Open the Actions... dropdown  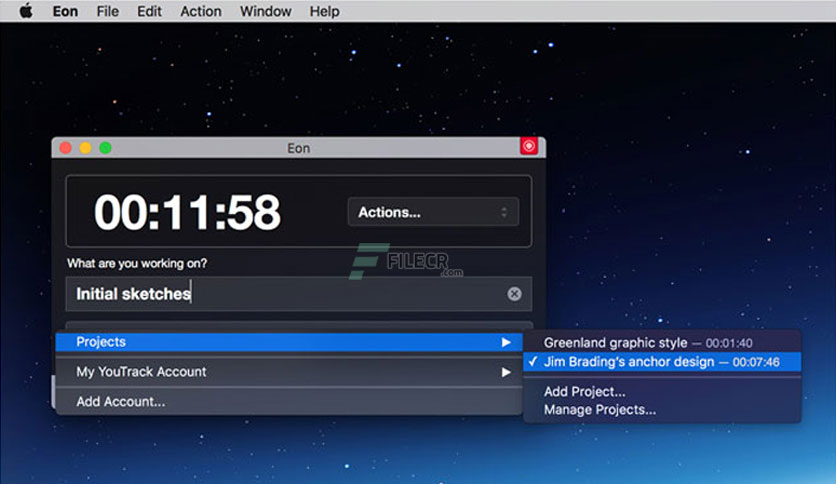[433, 212]
